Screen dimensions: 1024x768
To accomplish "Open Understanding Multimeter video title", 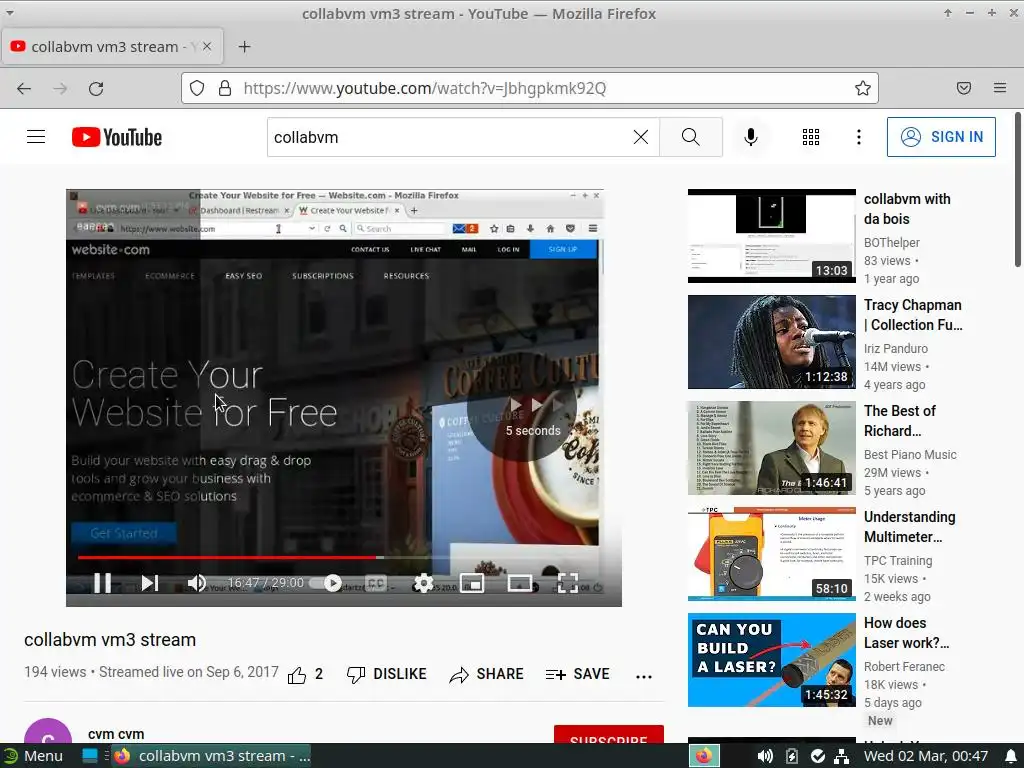I will click(x=909, y=526).
